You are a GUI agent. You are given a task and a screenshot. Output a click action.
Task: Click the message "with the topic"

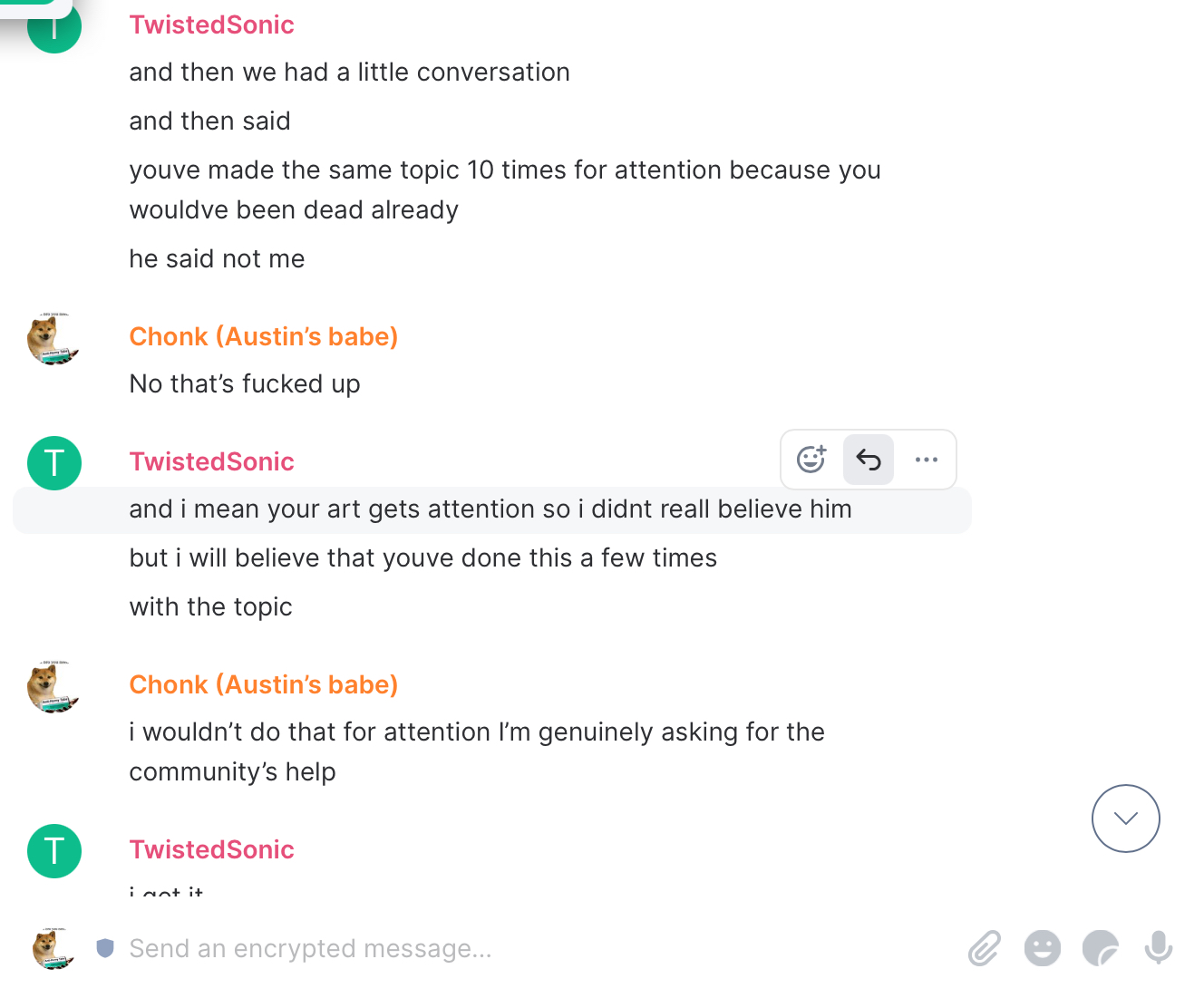tap(210, 607)
